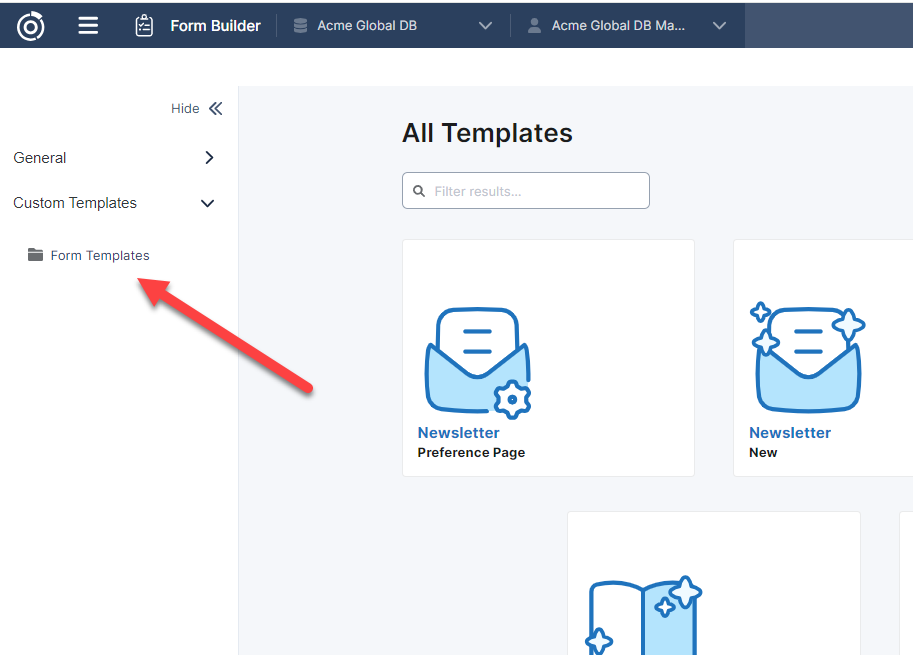The image size is (913, 655).
Task: Collapse the Custom Templates section
Action: 208,203
